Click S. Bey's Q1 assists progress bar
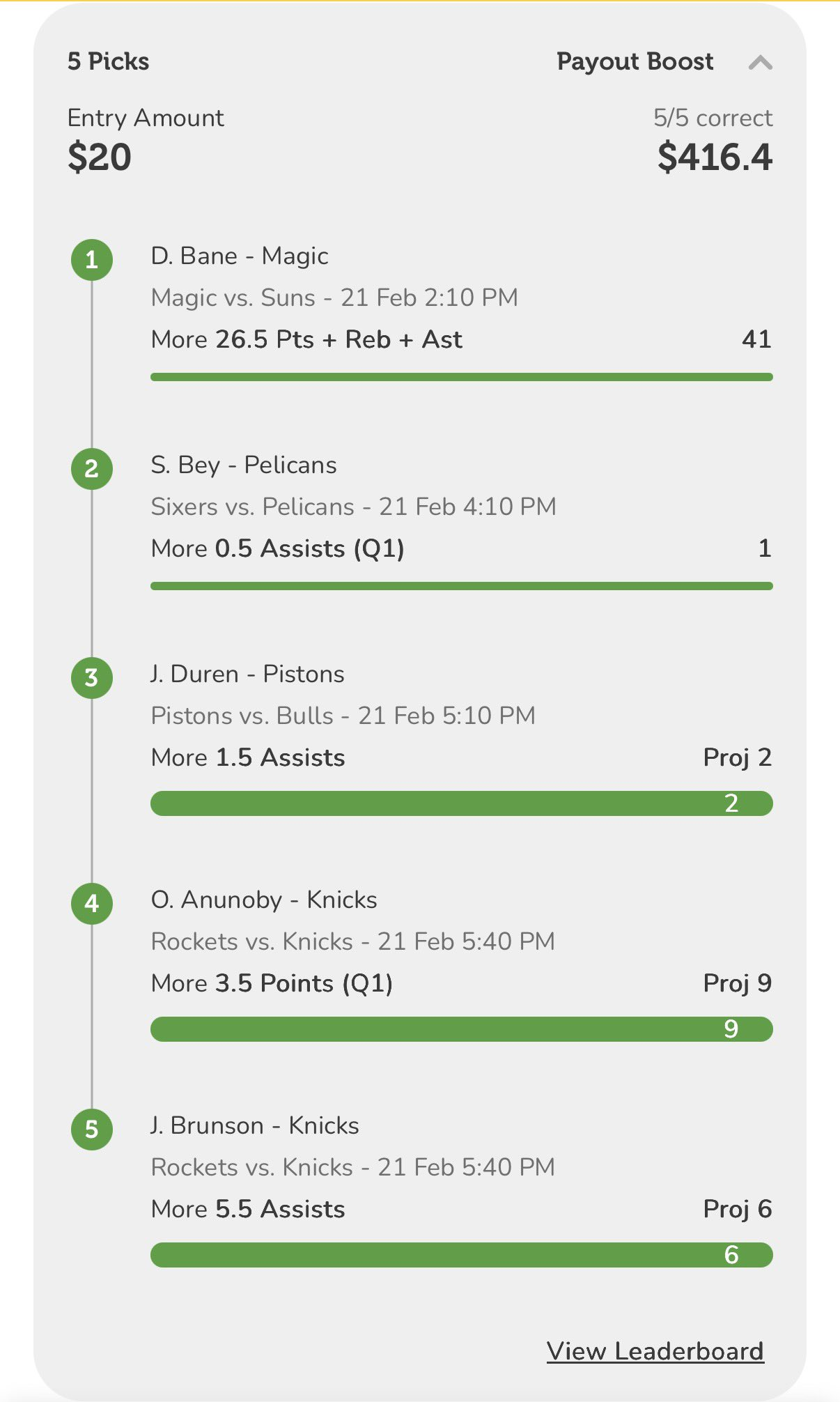Image resolution: width=840 pixels, height=1402 pixels. tap(461, 586)
